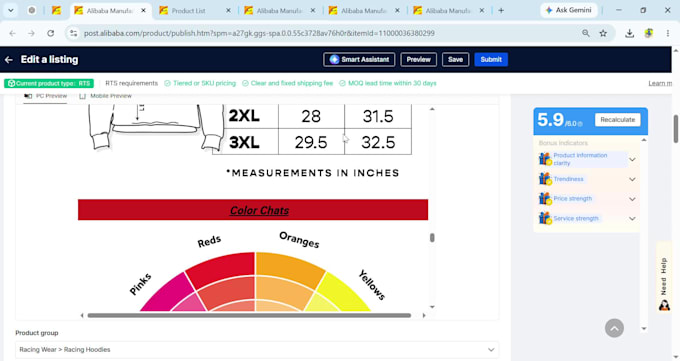Expand the Trendiness indicator
This screenshot has height=361, width=680.
tap(632, 179)
